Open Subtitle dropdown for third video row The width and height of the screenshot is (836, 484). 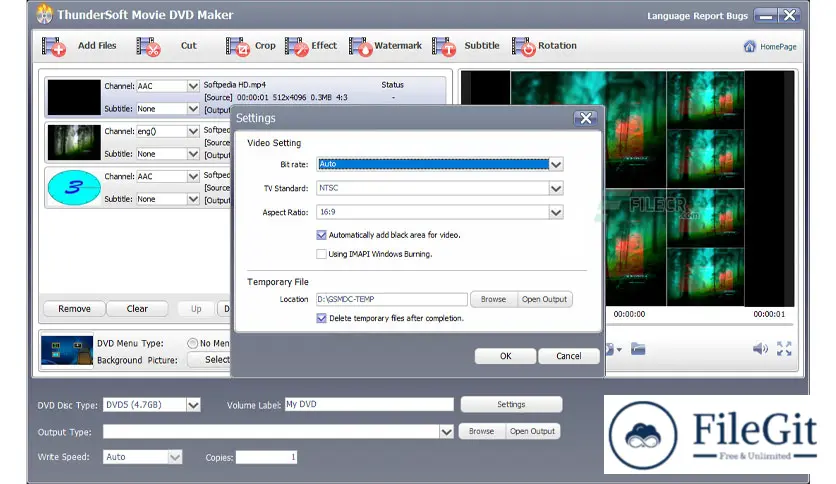pyautogui.click(x=193, y=199)
